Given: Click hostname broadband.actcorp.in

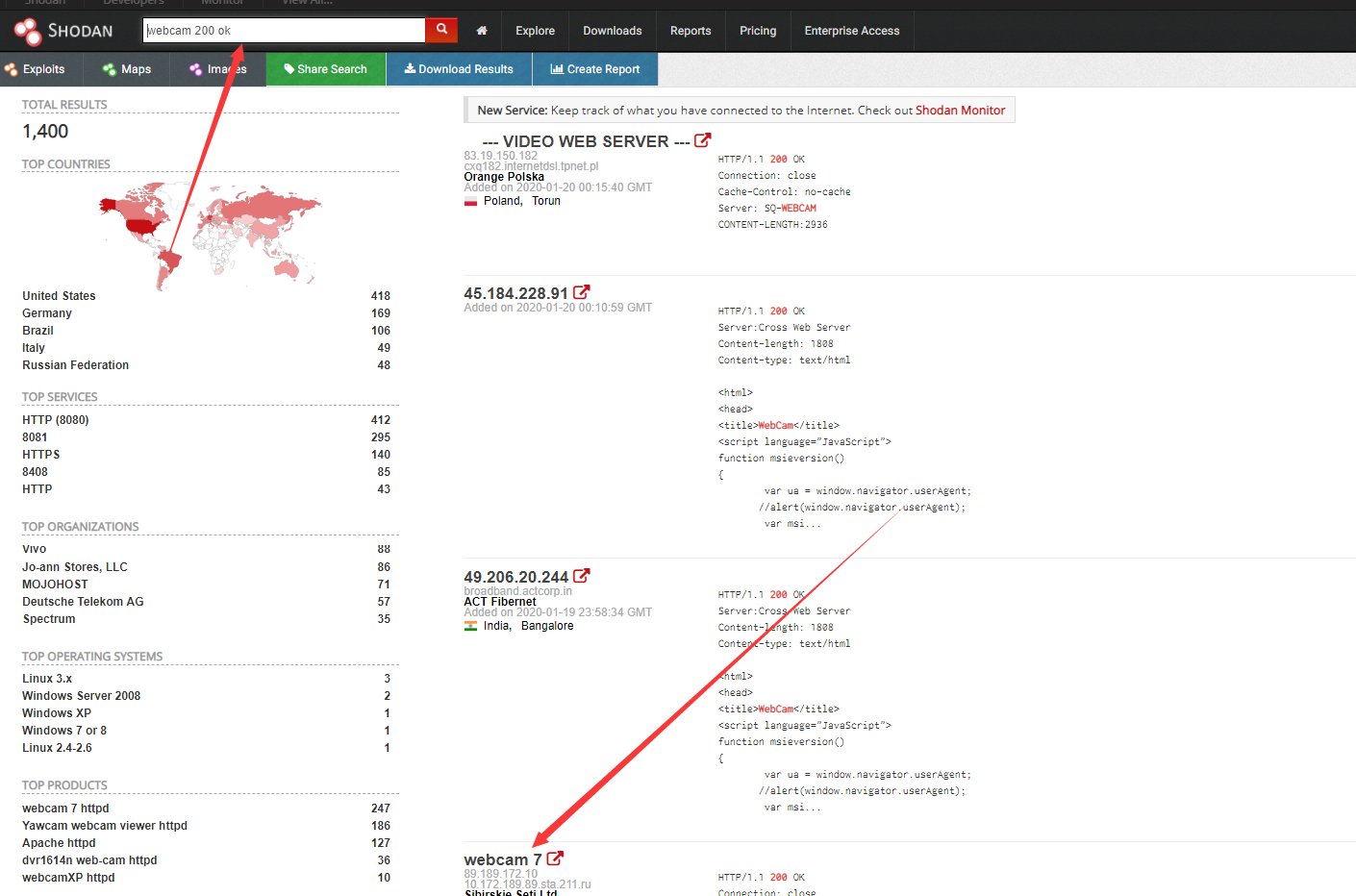Looking at the screenshot, I should tap(518, 591).
